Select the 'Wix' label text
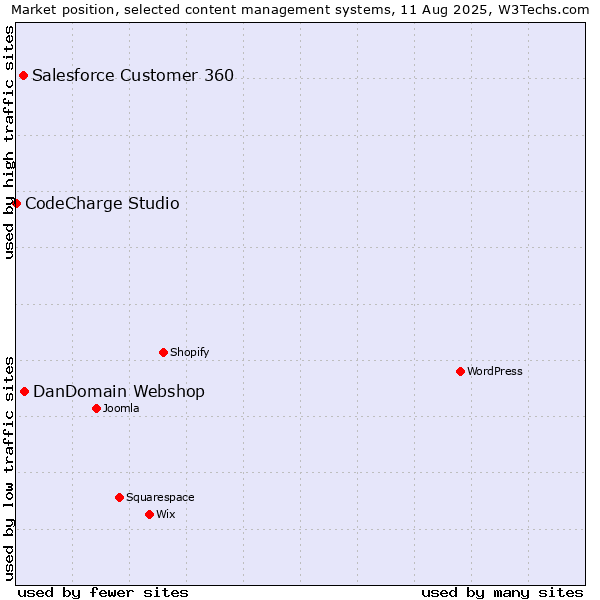 [166, 514]
